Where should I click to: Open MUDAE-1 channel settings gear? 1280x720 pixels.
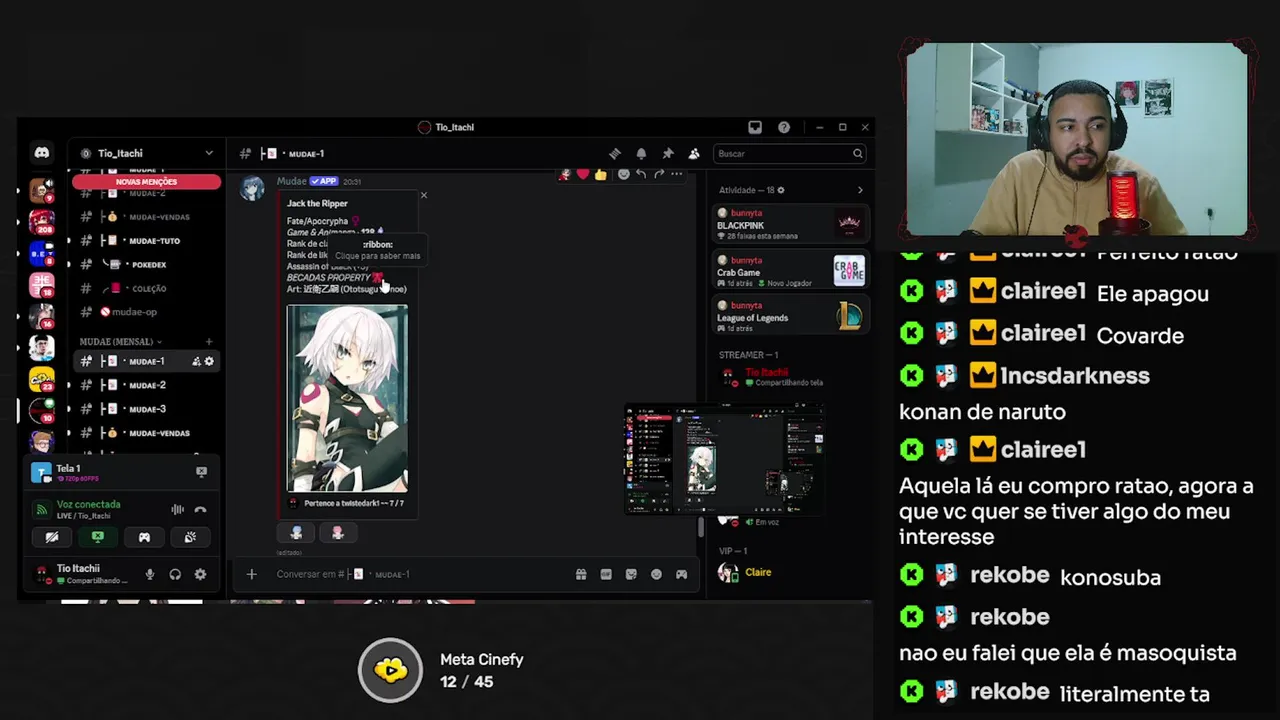click(x=209, y=361)
